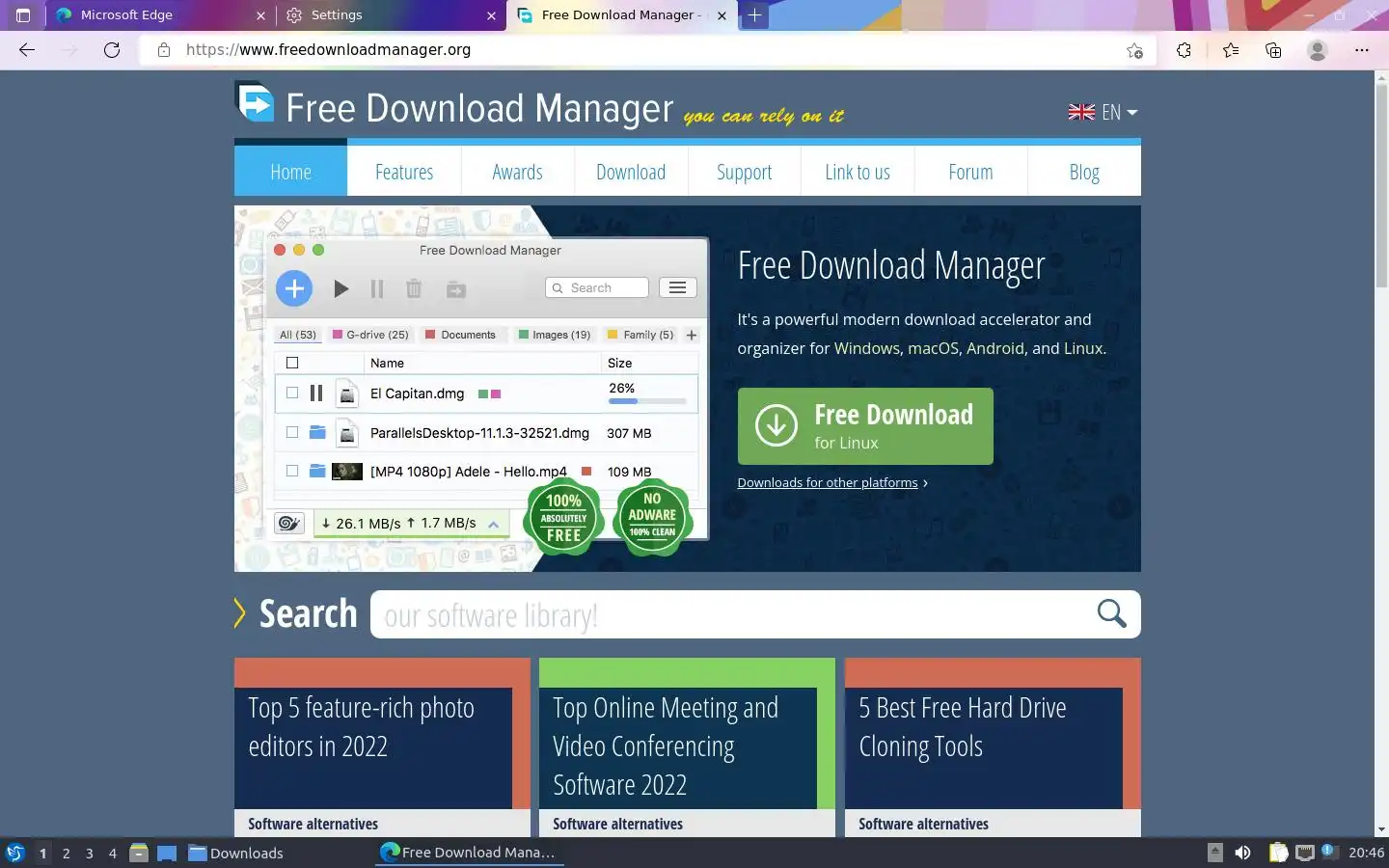Go back with the browser back arrow
The height and width of the screenshot is (868, 1389).
click(x=27, y=50)
